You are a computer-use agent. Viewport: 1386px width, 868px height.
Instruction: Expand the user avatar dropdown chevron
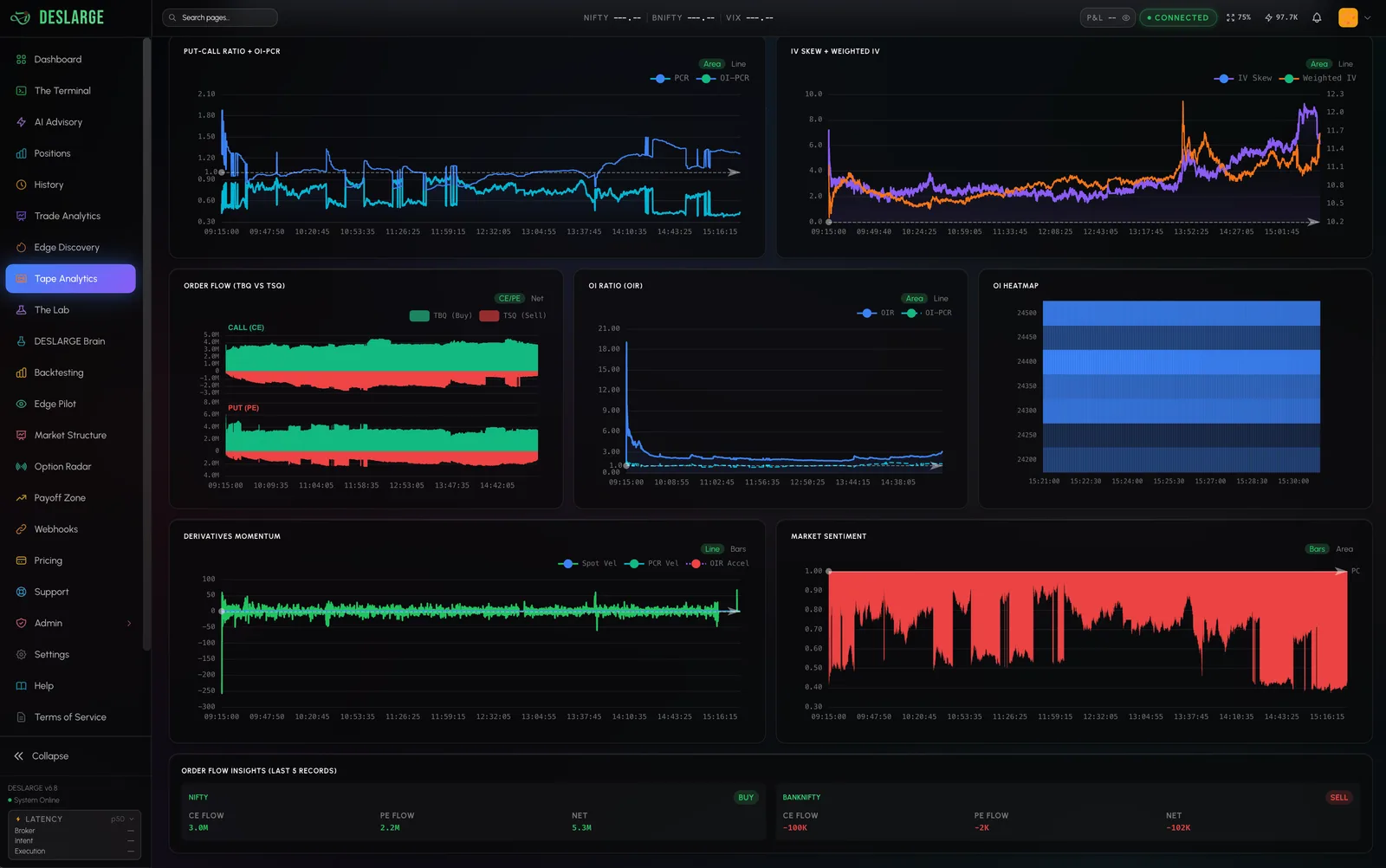(x=1368, y=17)
